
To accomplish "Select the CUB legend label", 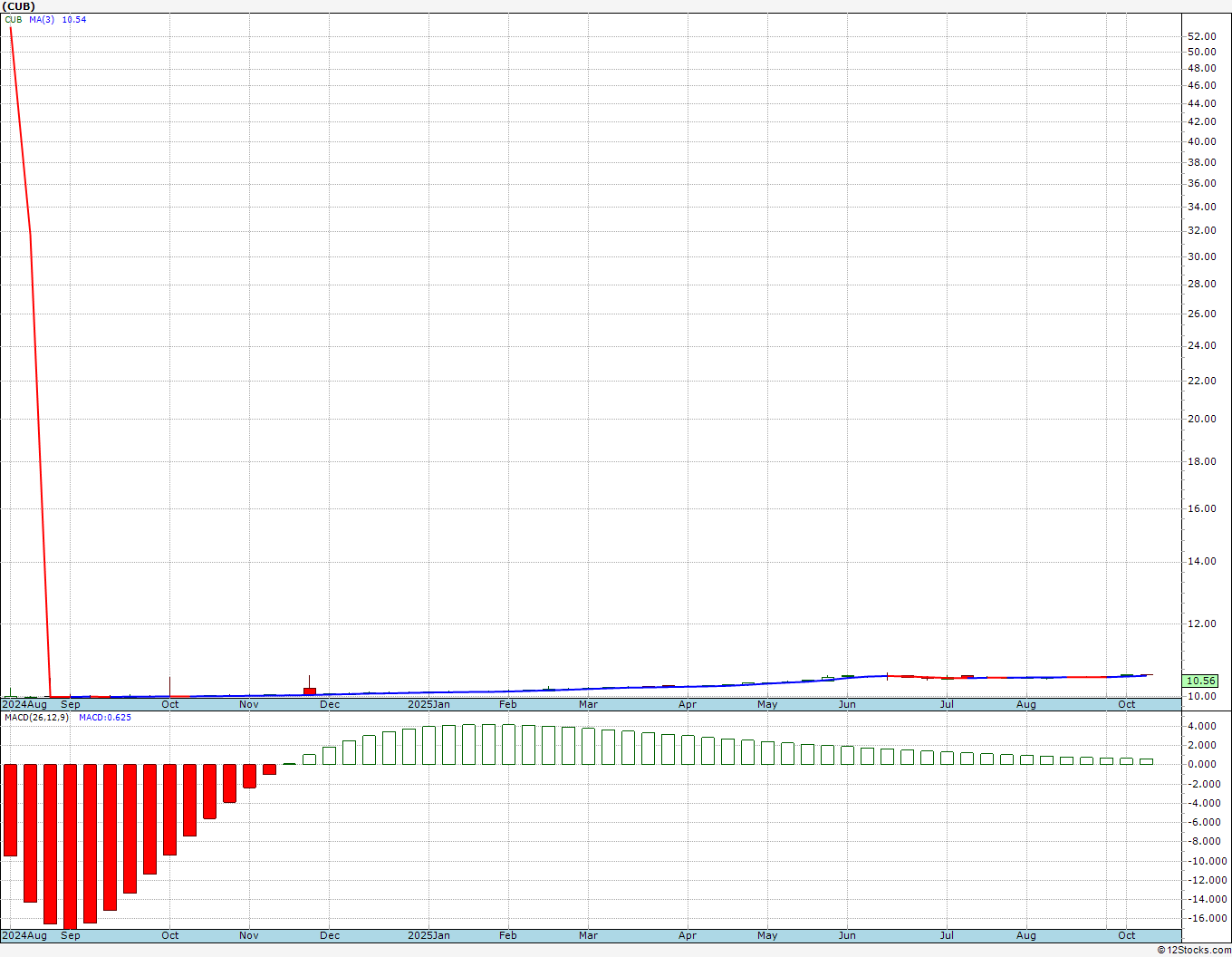I will pyautogui.click(x=14, y=19).
